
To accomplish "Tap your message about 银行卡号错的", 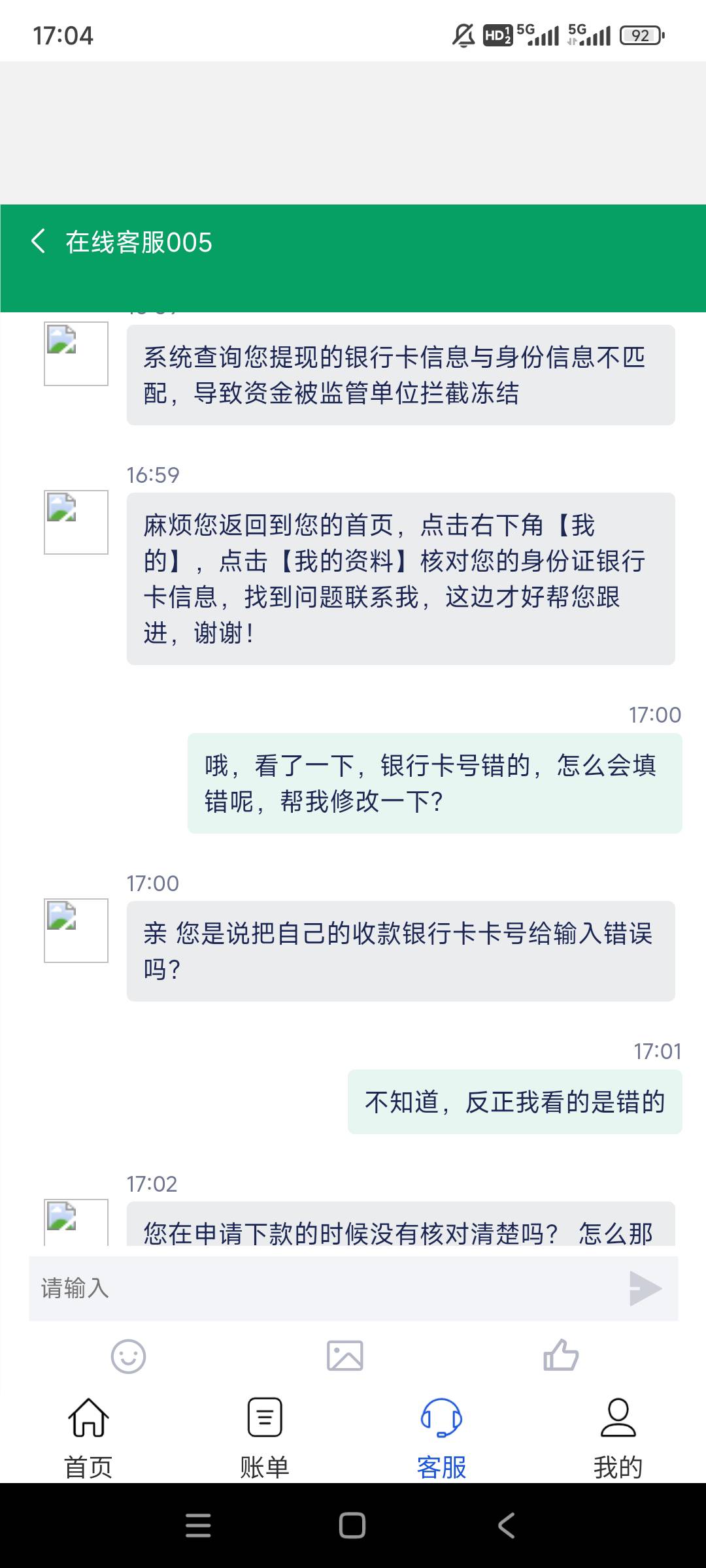I will (x=435, y=783).
